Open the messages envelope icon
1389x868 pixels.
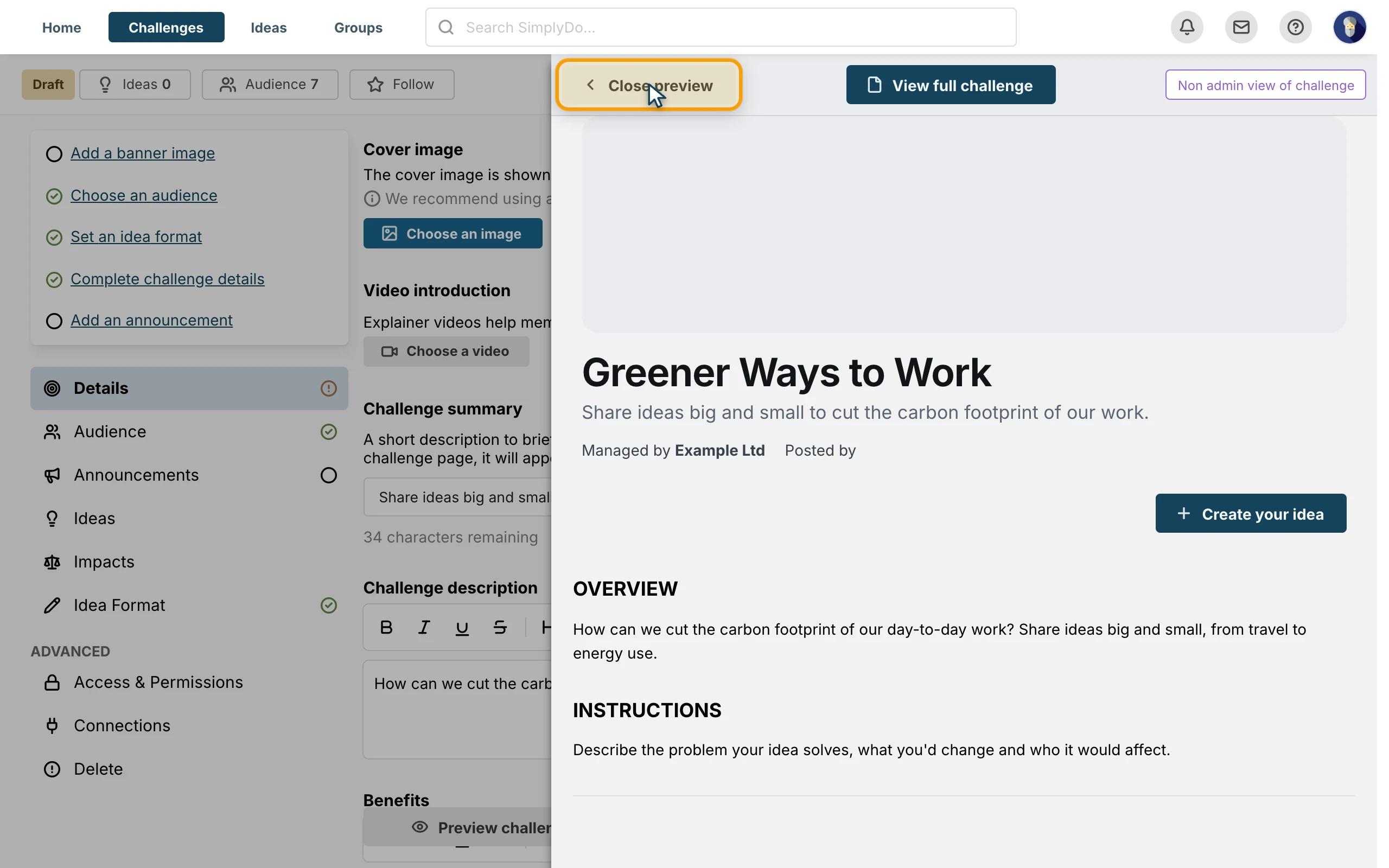point(1240,27)
